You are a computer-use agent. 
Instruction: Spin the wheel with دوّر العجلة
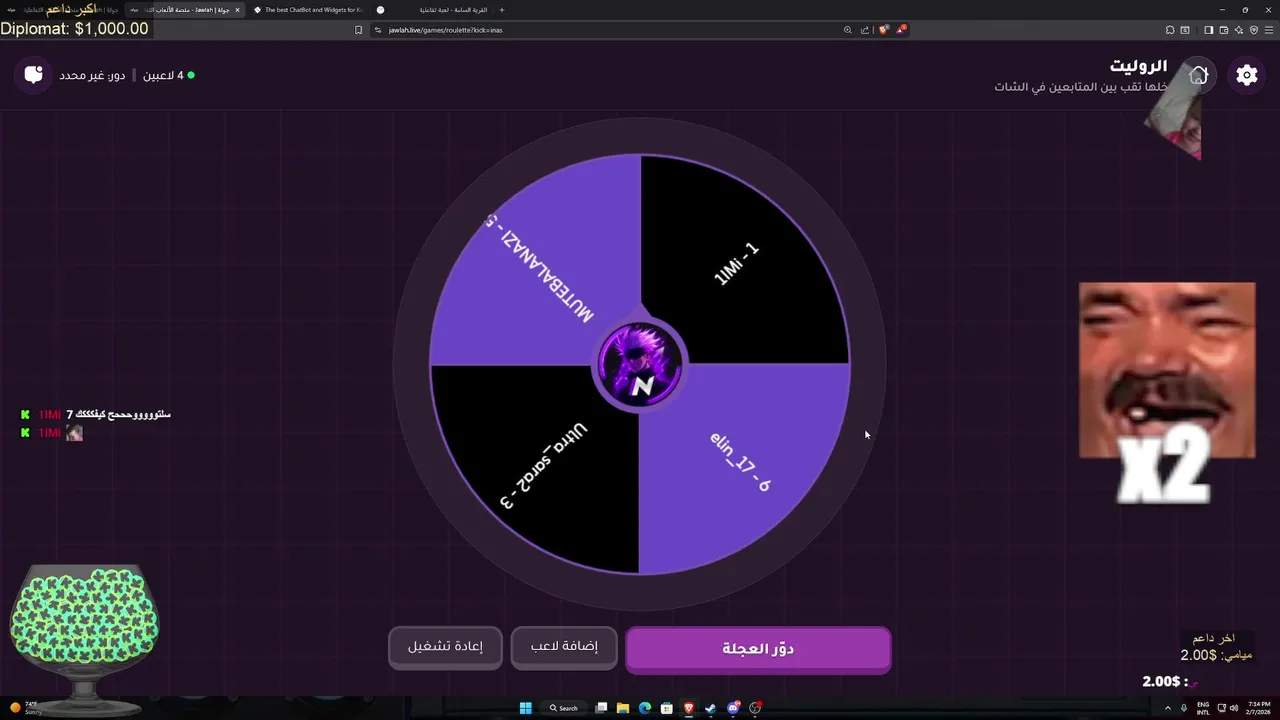tap(758, 649)
